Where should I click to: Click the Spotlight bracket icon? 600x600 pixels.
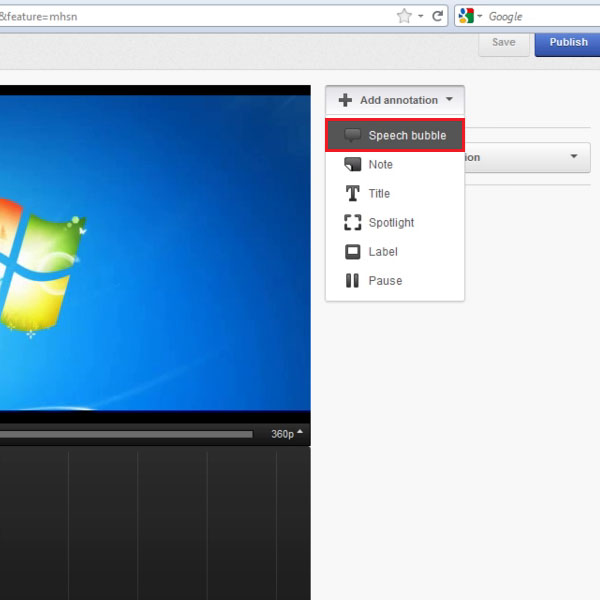click(x=352, y=222)
